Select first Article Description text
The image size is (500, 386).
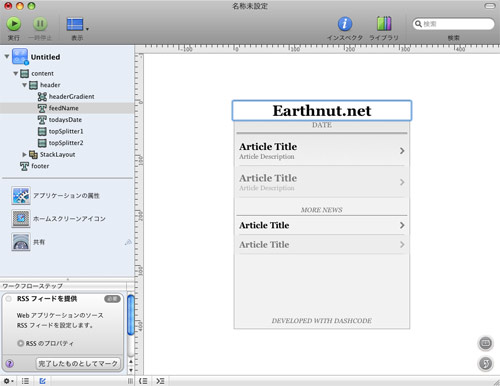tap(267, 157)
